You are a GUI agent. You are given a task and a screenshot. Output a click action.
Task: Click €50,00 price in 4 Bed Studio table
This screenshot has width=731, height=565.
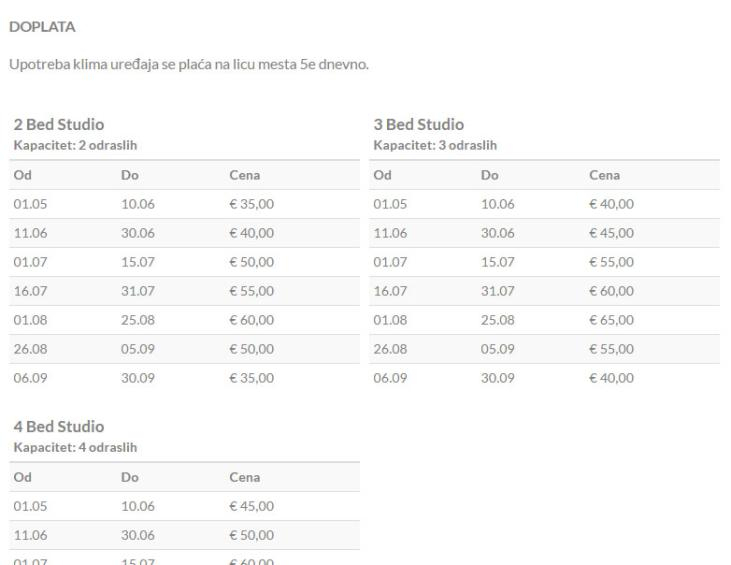(252, 536)
